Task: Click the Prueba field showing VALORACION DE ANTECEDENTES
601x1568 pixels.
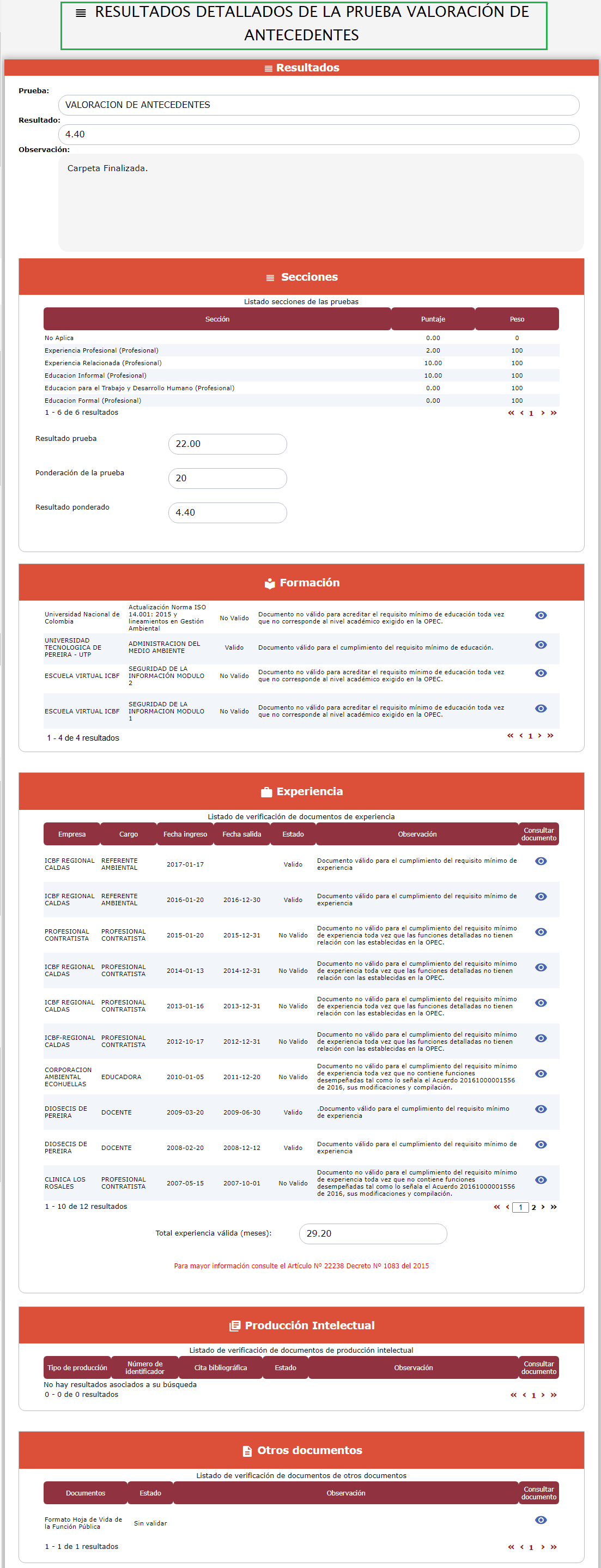Action: (x=318, y=105)
